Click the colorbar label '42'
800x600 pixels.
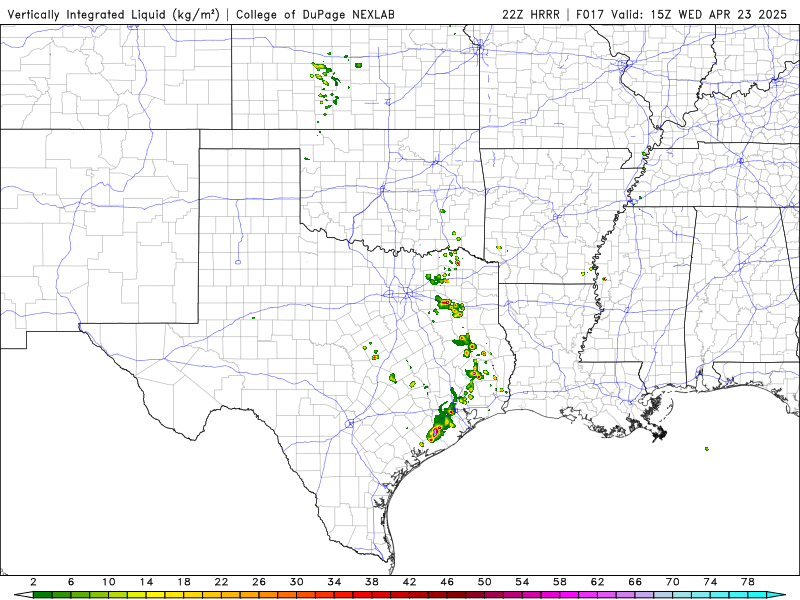(409, 582)
